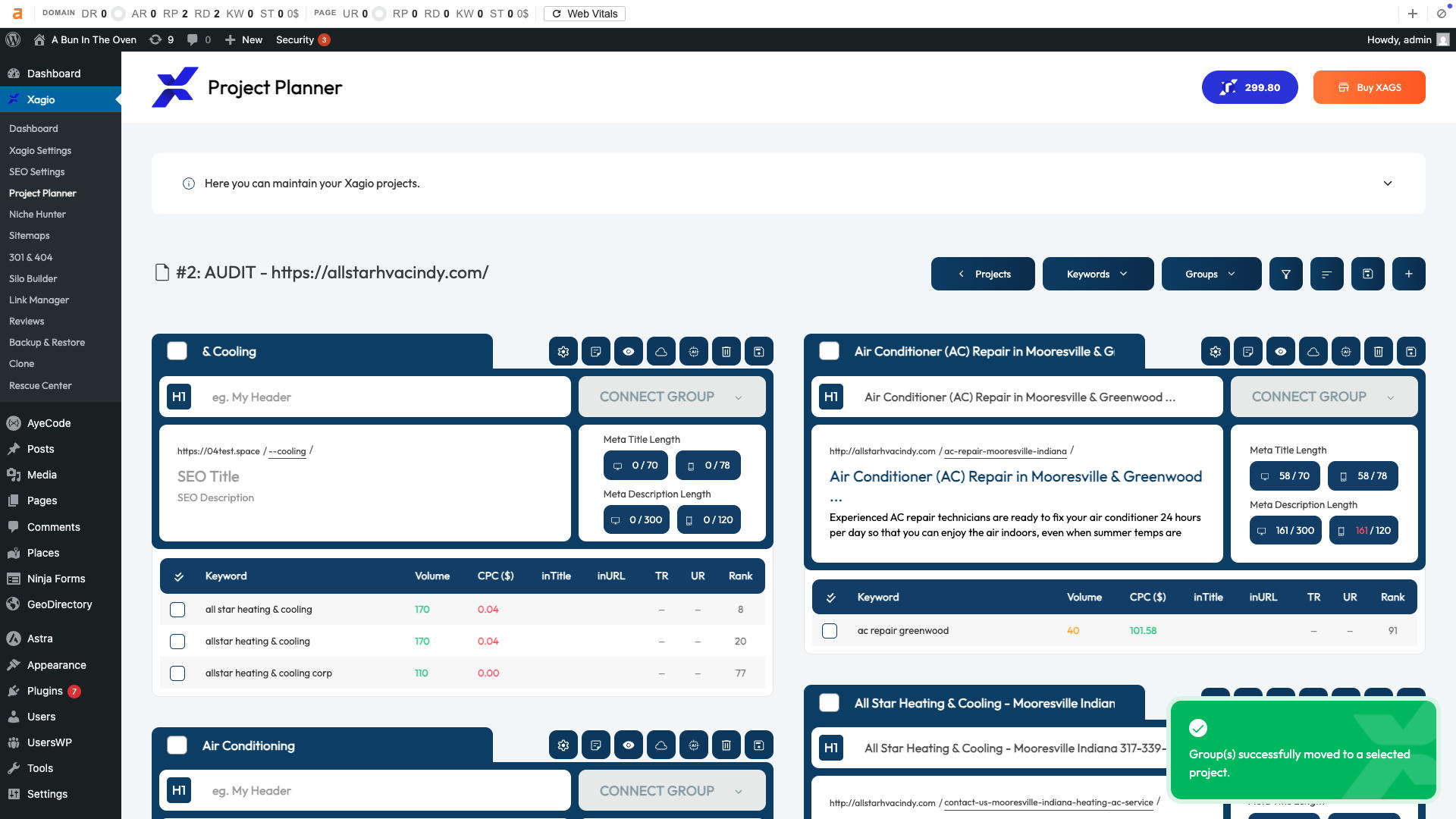Image resolution: width=1456 pixels, height=819 pixels.
Task: Click AI chip icon for & Cooling group
Action: point(694,352)
